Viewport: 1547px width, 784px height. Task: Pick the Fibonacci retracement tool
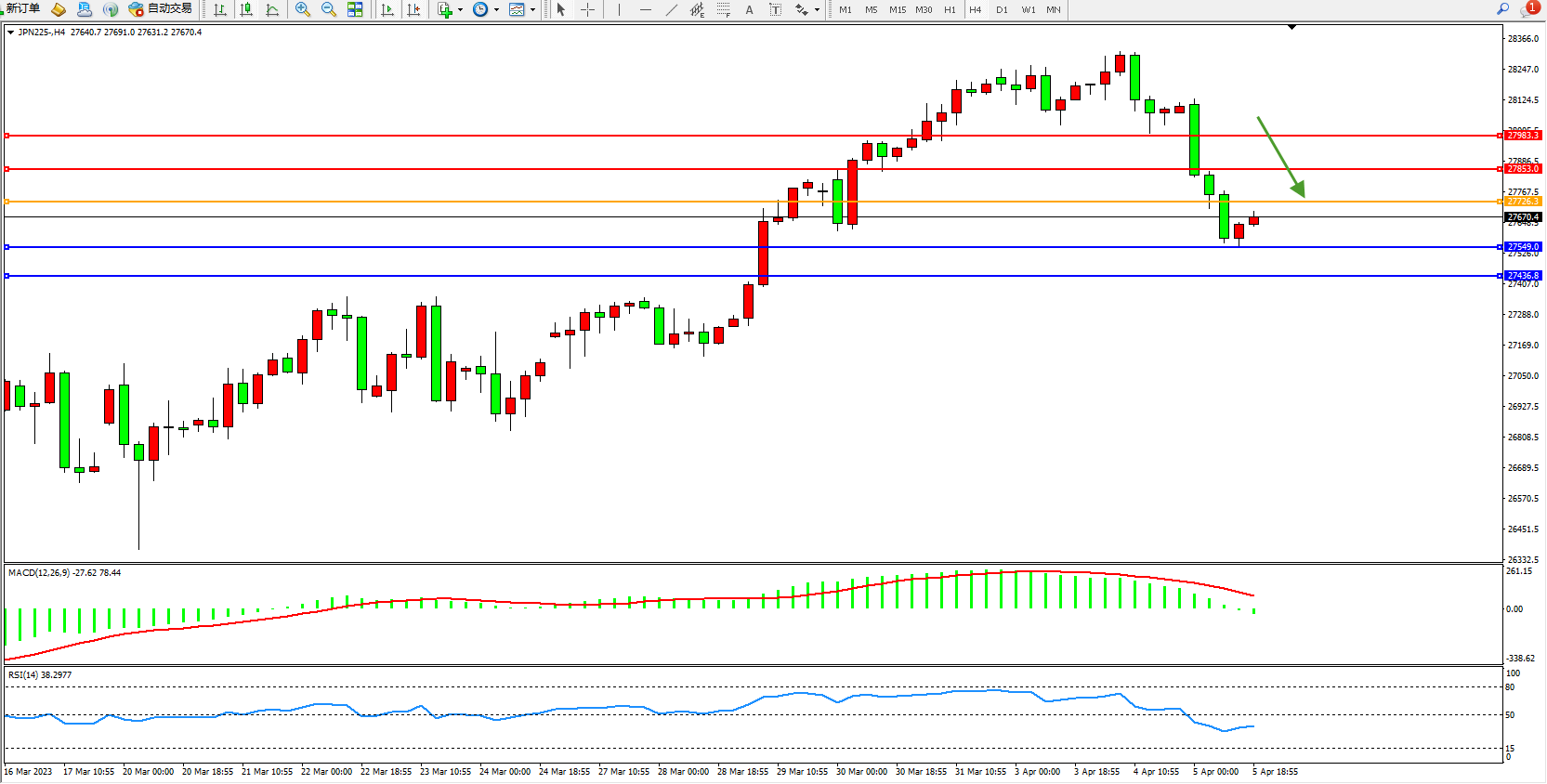point(723,9)
